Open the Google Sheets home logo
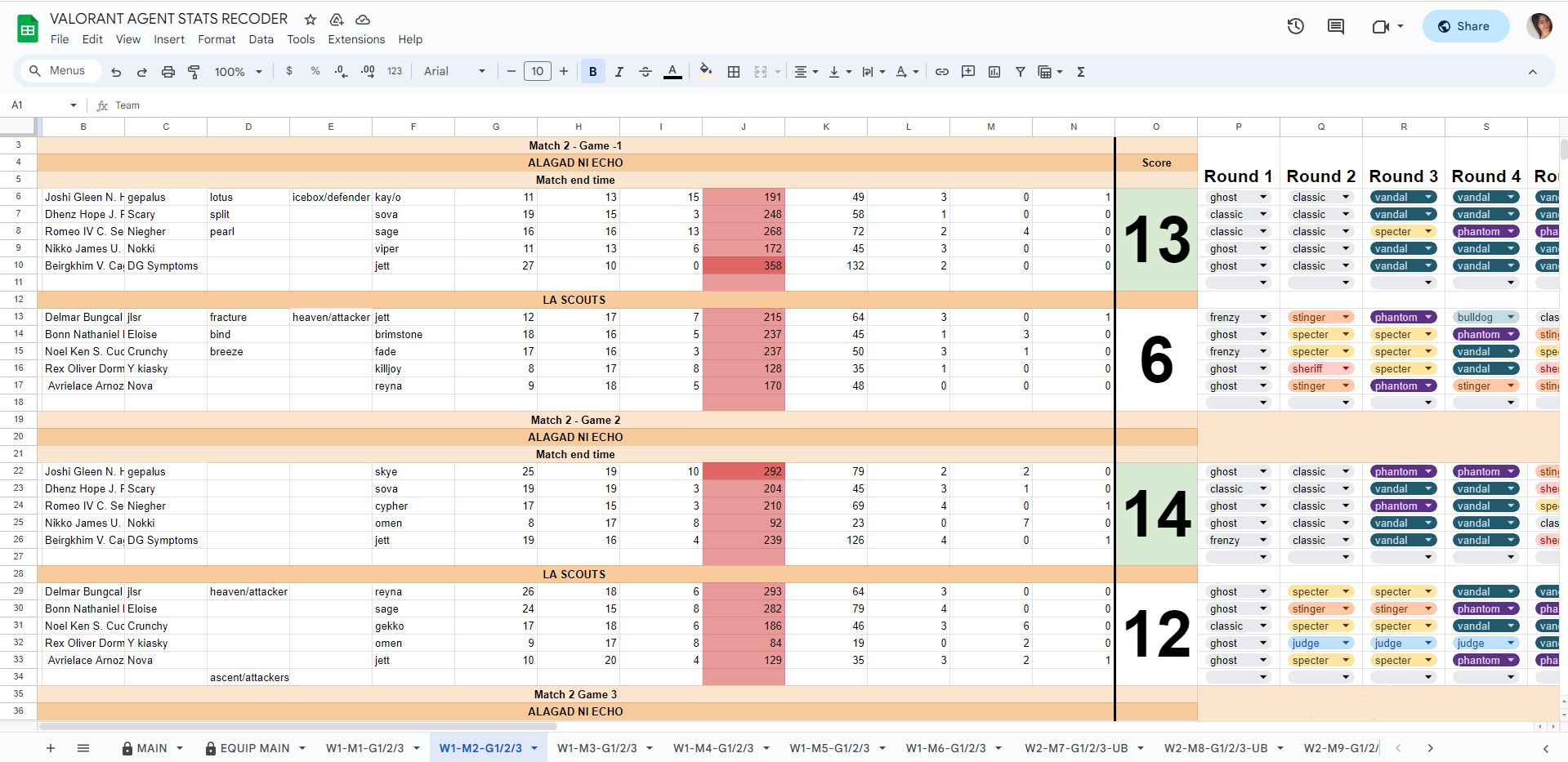Viewport: 1568px width, 762px height. tap(28, 29)
